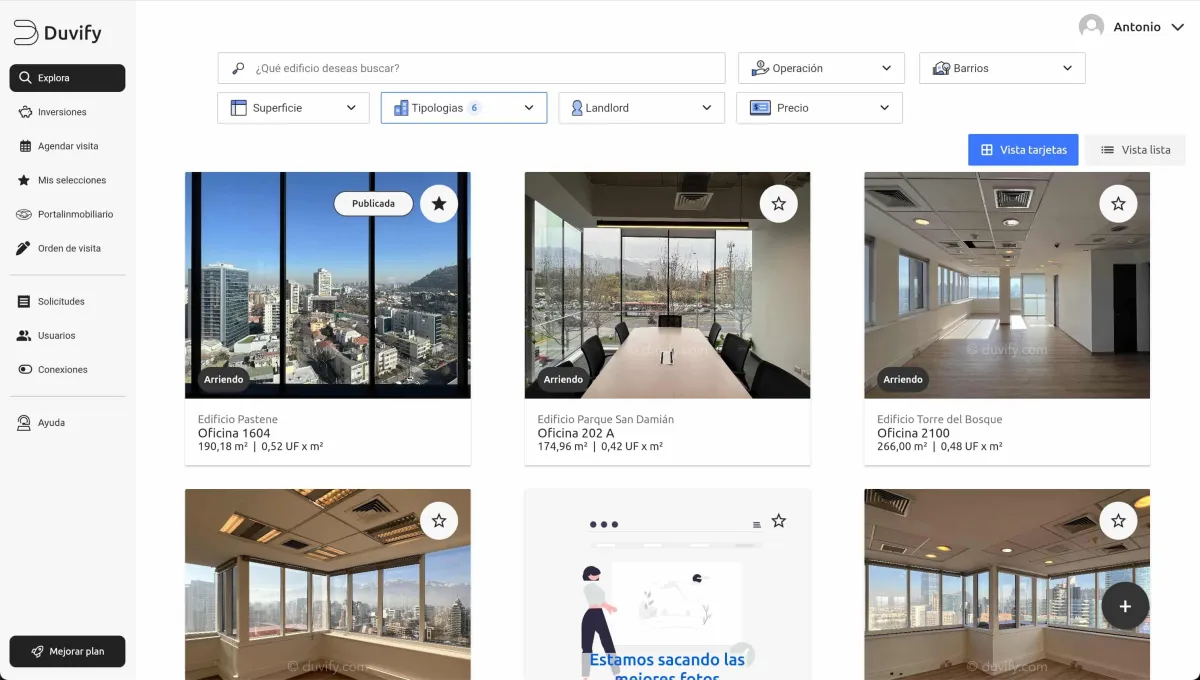Open Mis selecciones
Viewport: 1200px width, 680px height.
(x=67, y=180)
